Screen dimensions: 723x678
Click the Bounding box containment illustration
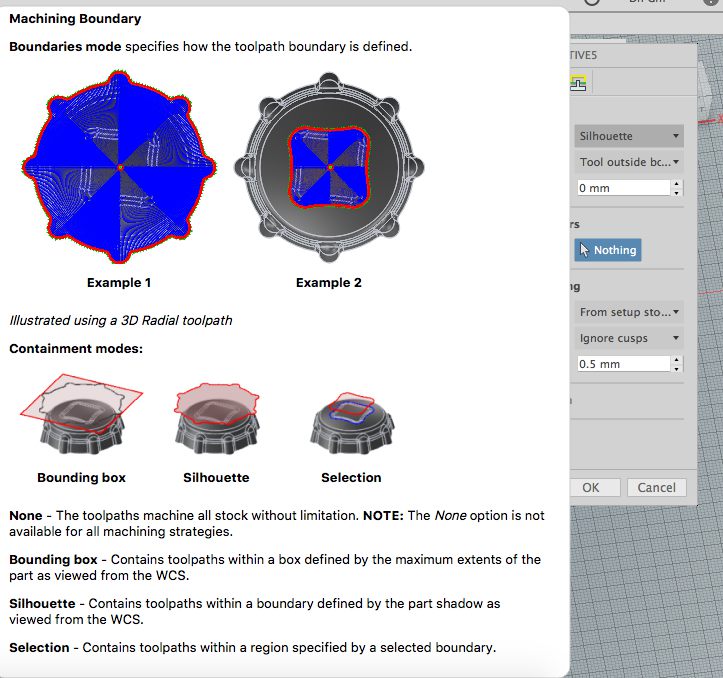[x=81, y=415]
